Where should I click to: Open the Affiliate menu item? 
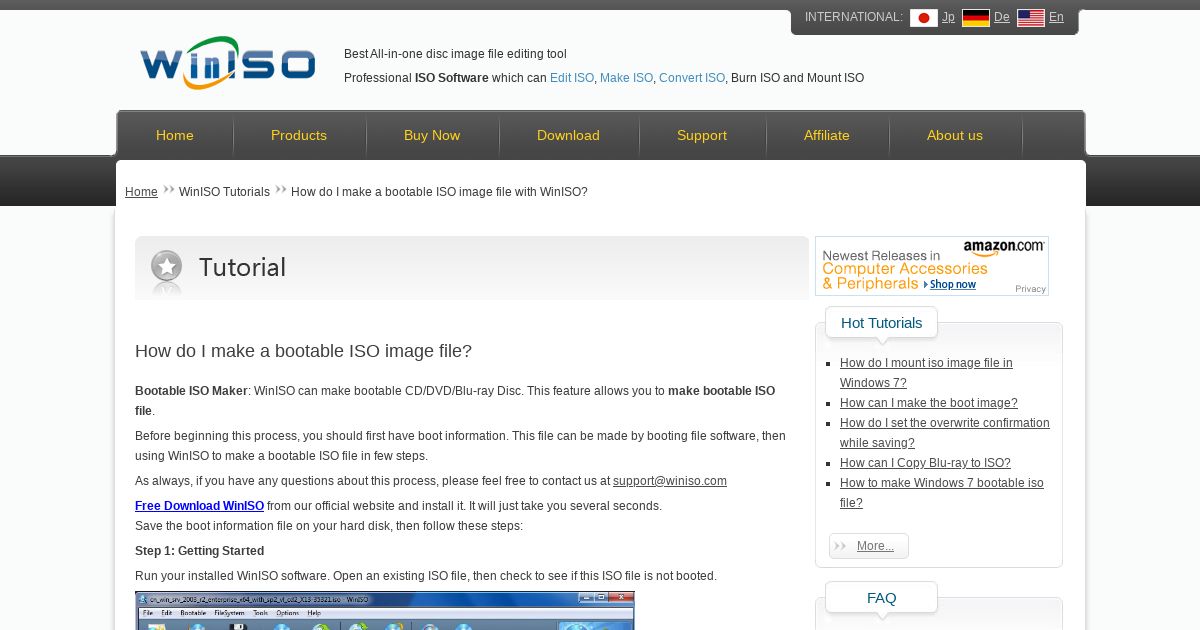tap(827, 135)
